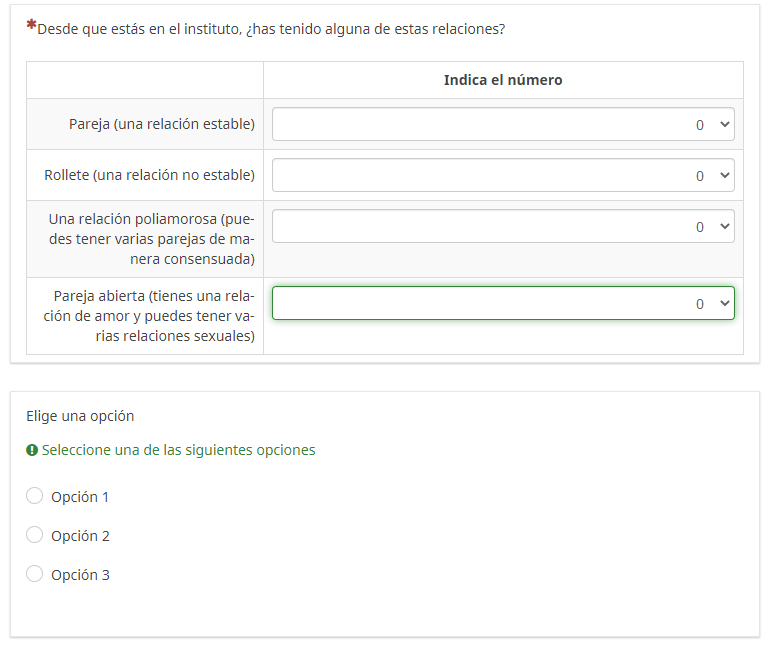This screenshot has width=765, height=650.
Task: Open the relación poliamorosa number dropdown
Action: coord(503,226)
